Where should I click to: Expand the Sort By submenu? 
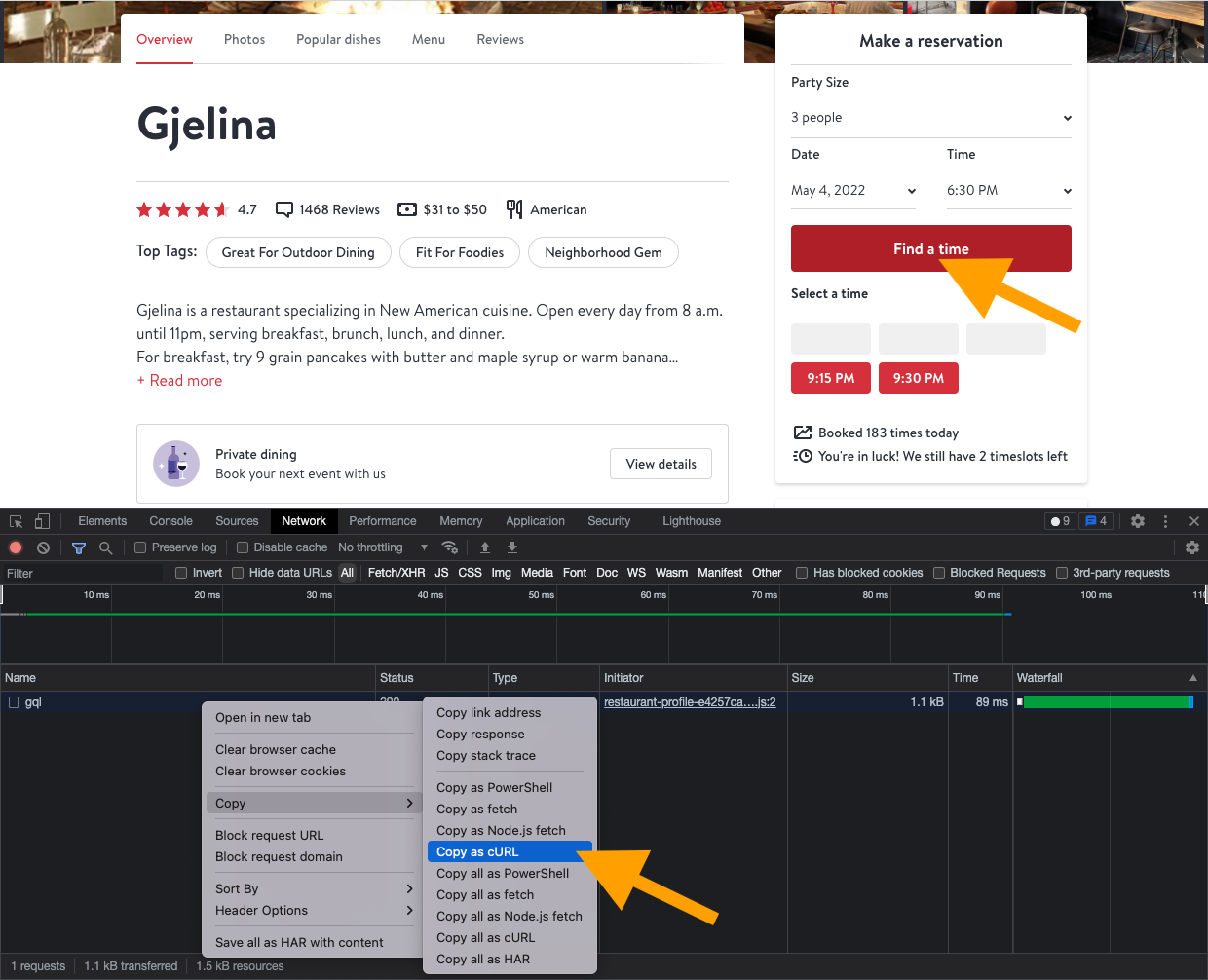pyautogui.click(x=312, y=889)
